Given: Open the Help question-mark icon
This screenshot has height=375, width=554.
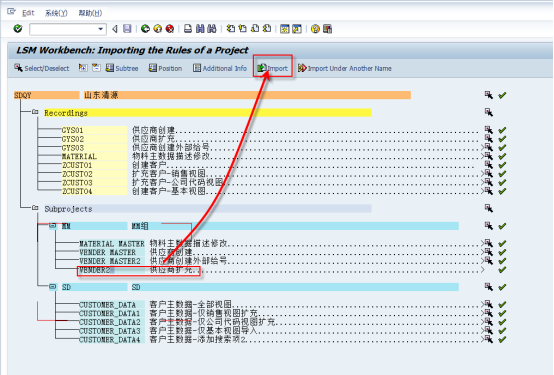Looking at the screenshot, I should click(x=315, y=29).
